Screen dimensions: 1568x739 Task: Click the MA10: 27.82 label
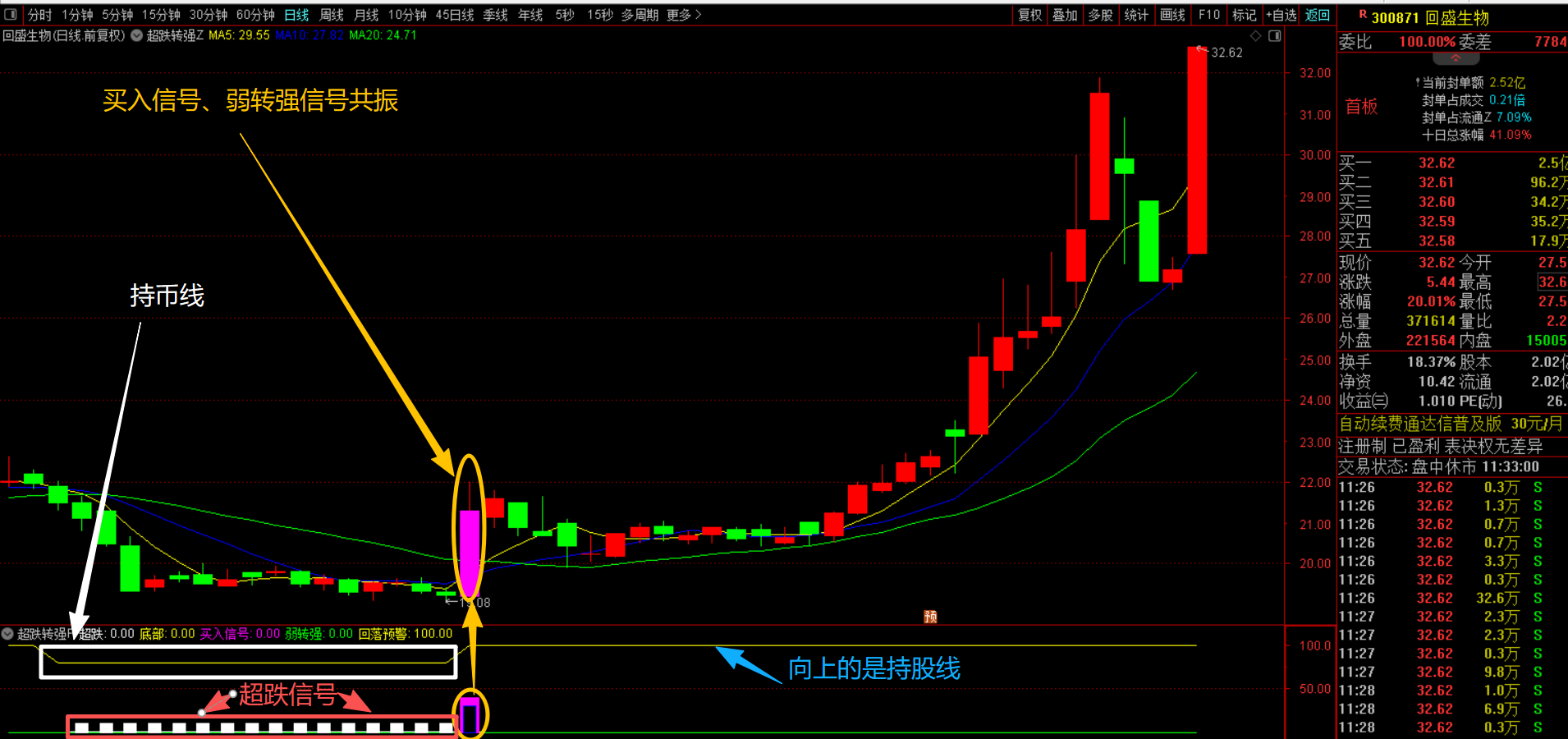click(309, 35)
